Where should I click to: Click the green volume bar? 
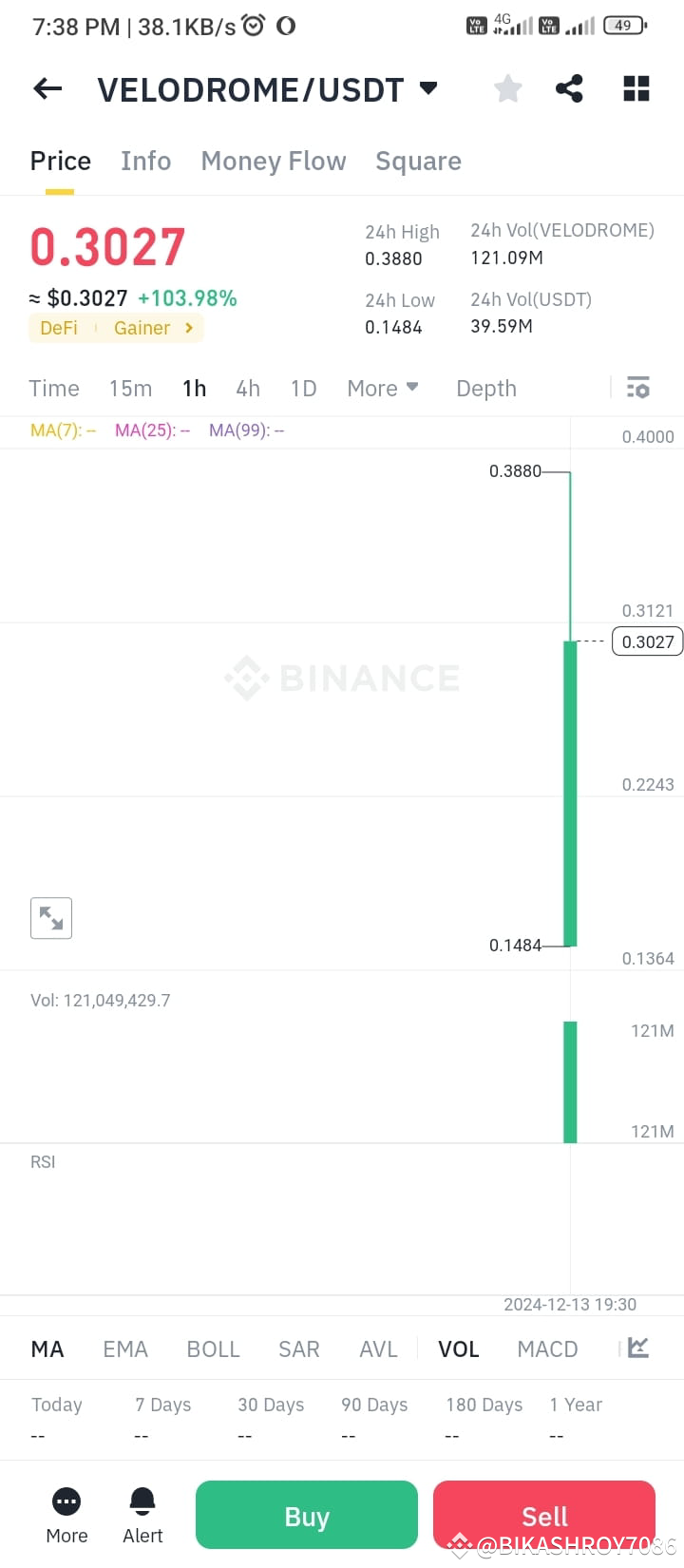[x=570, y=1081]
